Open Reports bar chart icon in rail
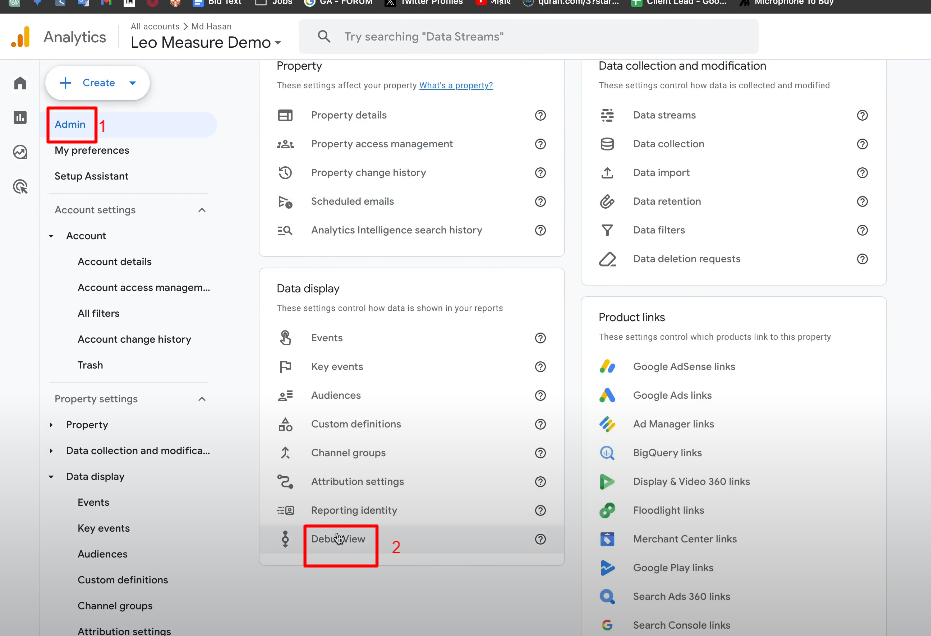This screenshot has height=636, width=931. point(20,118)
